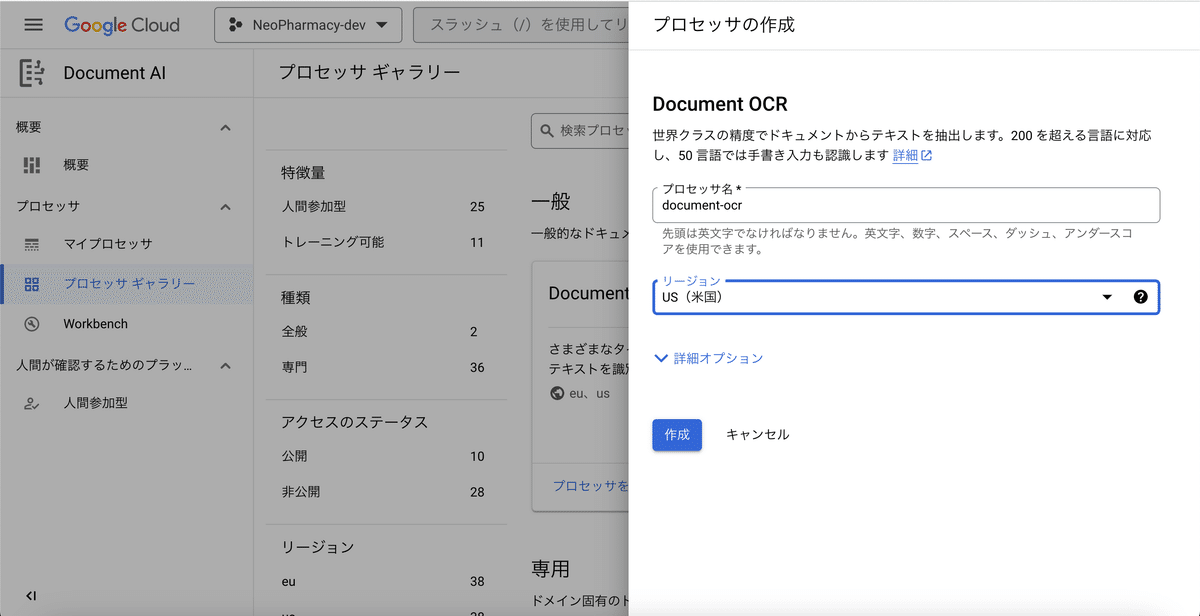Screen dimensions: 1200x616
Task: Collapse the 概要 section chevron
Action: tap(225, 128)
